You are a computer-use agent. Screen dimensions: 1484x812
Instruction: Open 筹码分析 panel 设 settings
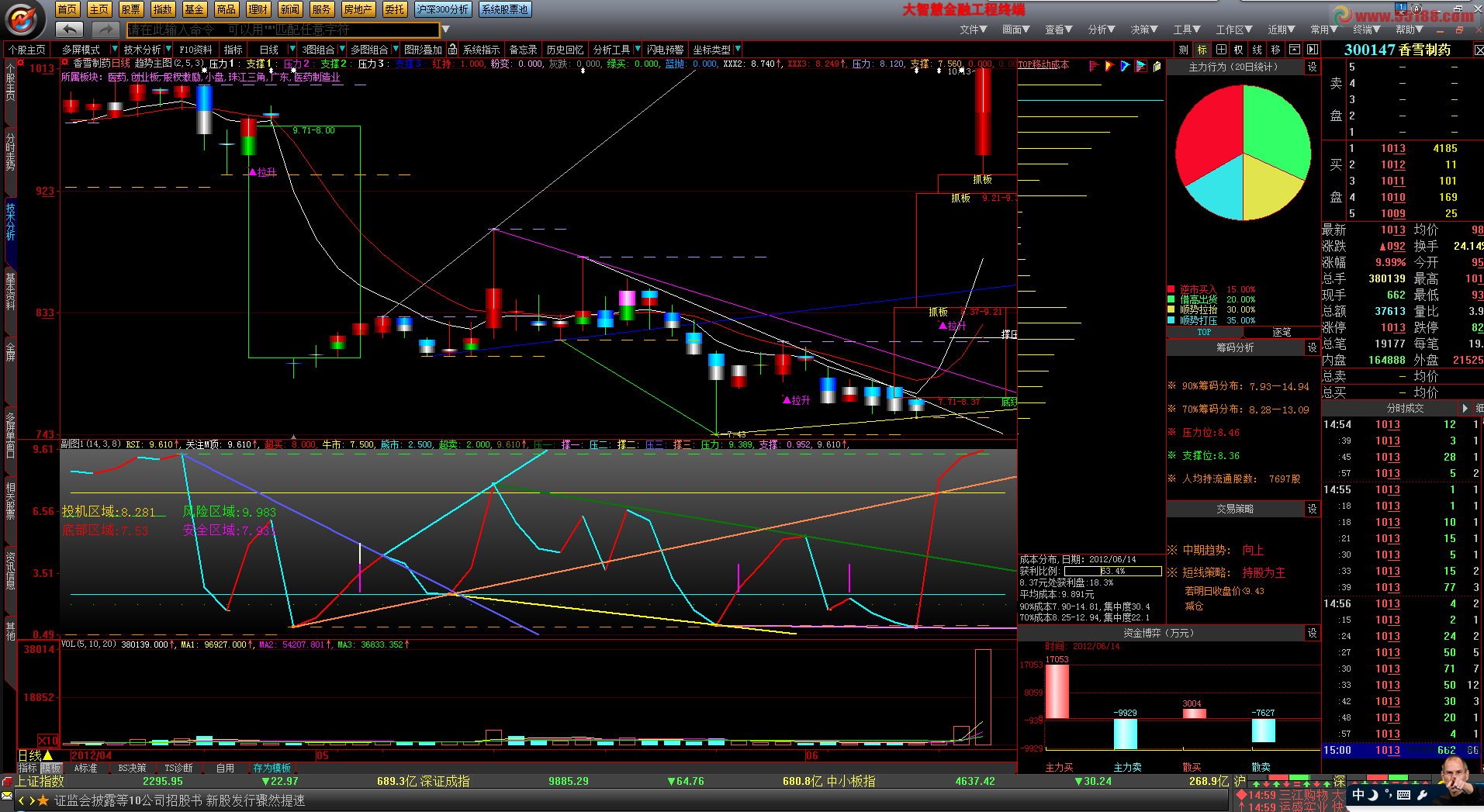point(1313,347)
